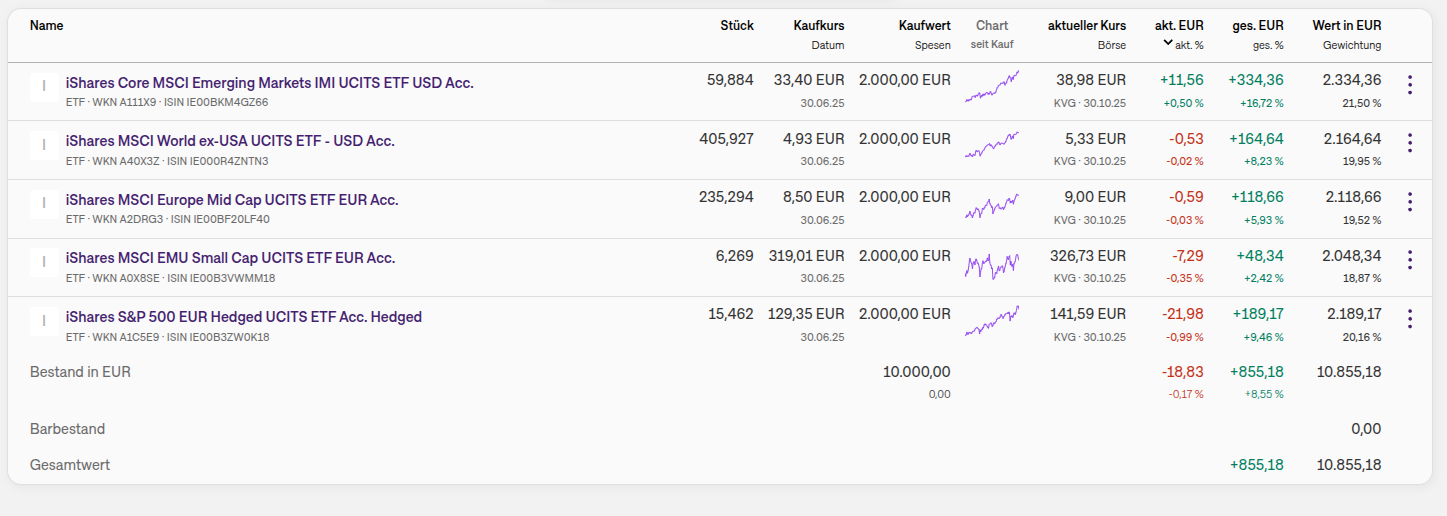Open three-dot menu for EMU Small Cap row
Screen dimensions: 1447x516
point(1410,260)
